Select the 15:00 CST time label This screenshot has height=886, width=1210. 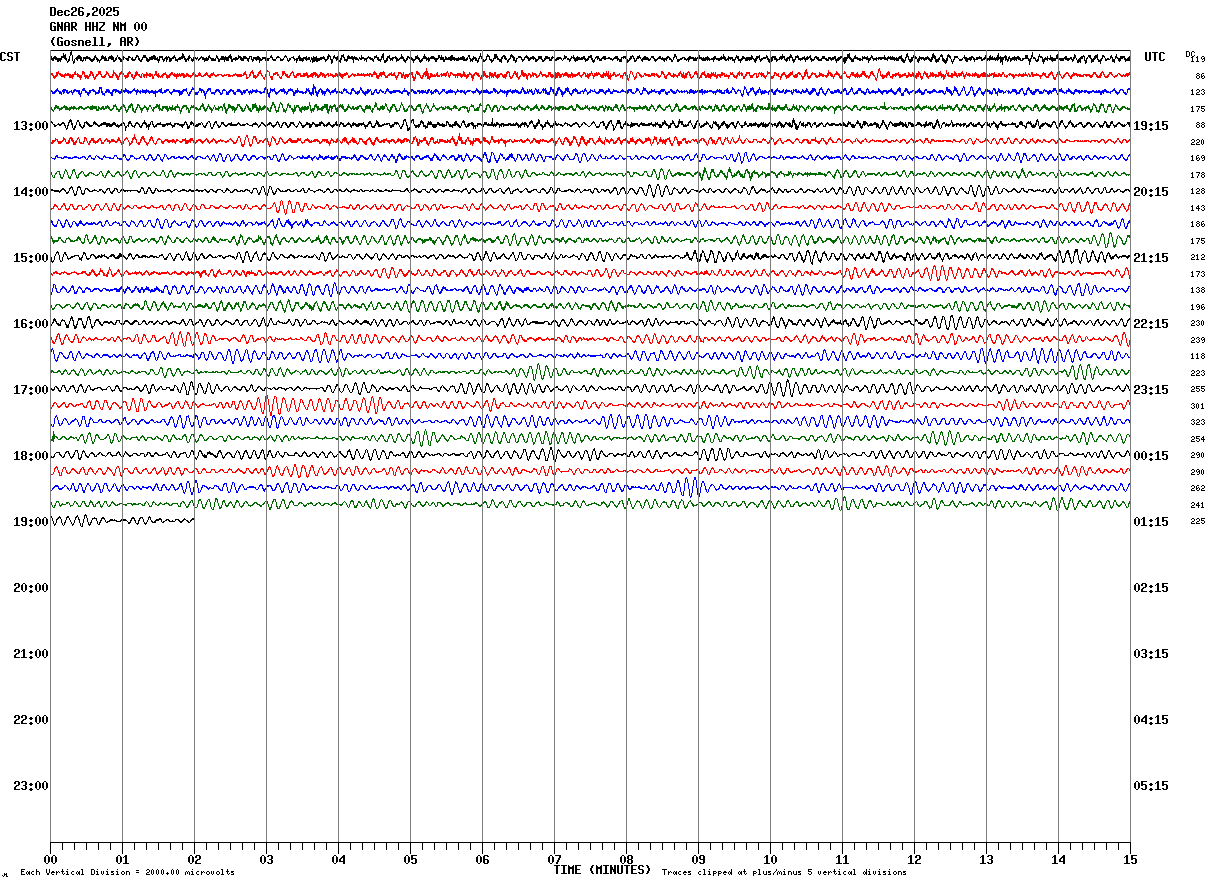coord(31,258)
